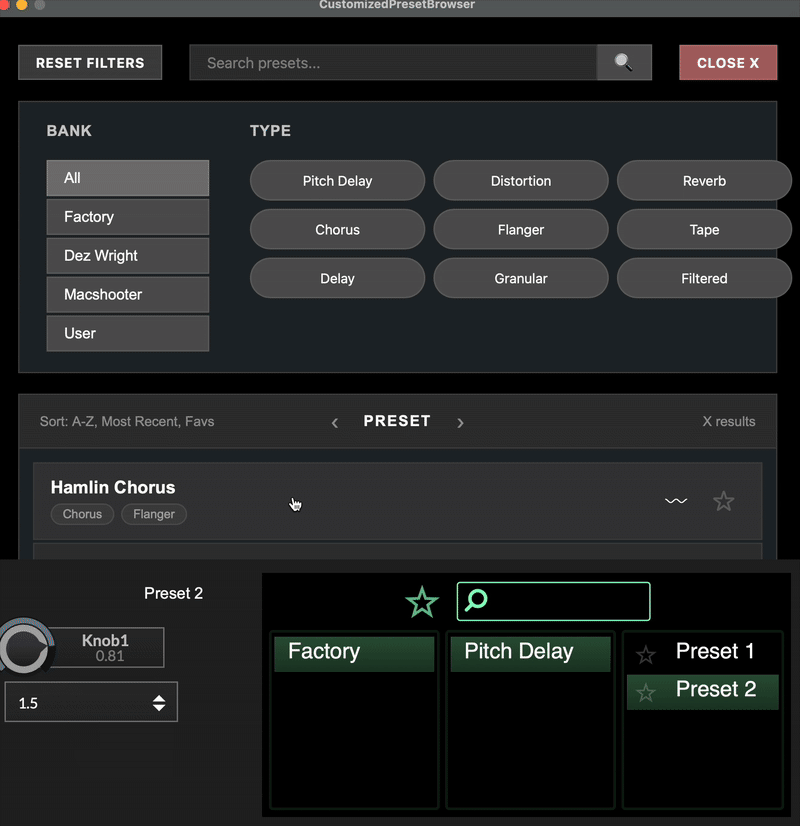
Task: Click the waveform icon on Hamlin Chorus
Action: pos(676,501)
